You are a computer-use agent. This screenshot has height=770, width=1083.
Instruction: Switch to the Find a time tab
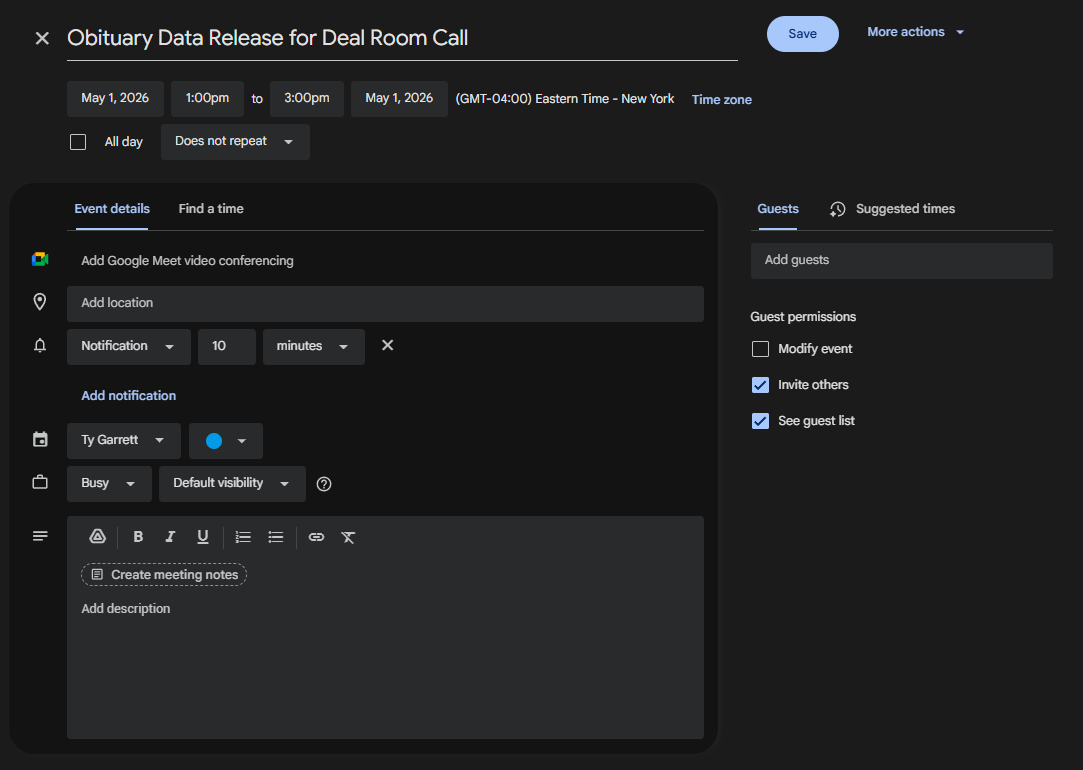210,208
